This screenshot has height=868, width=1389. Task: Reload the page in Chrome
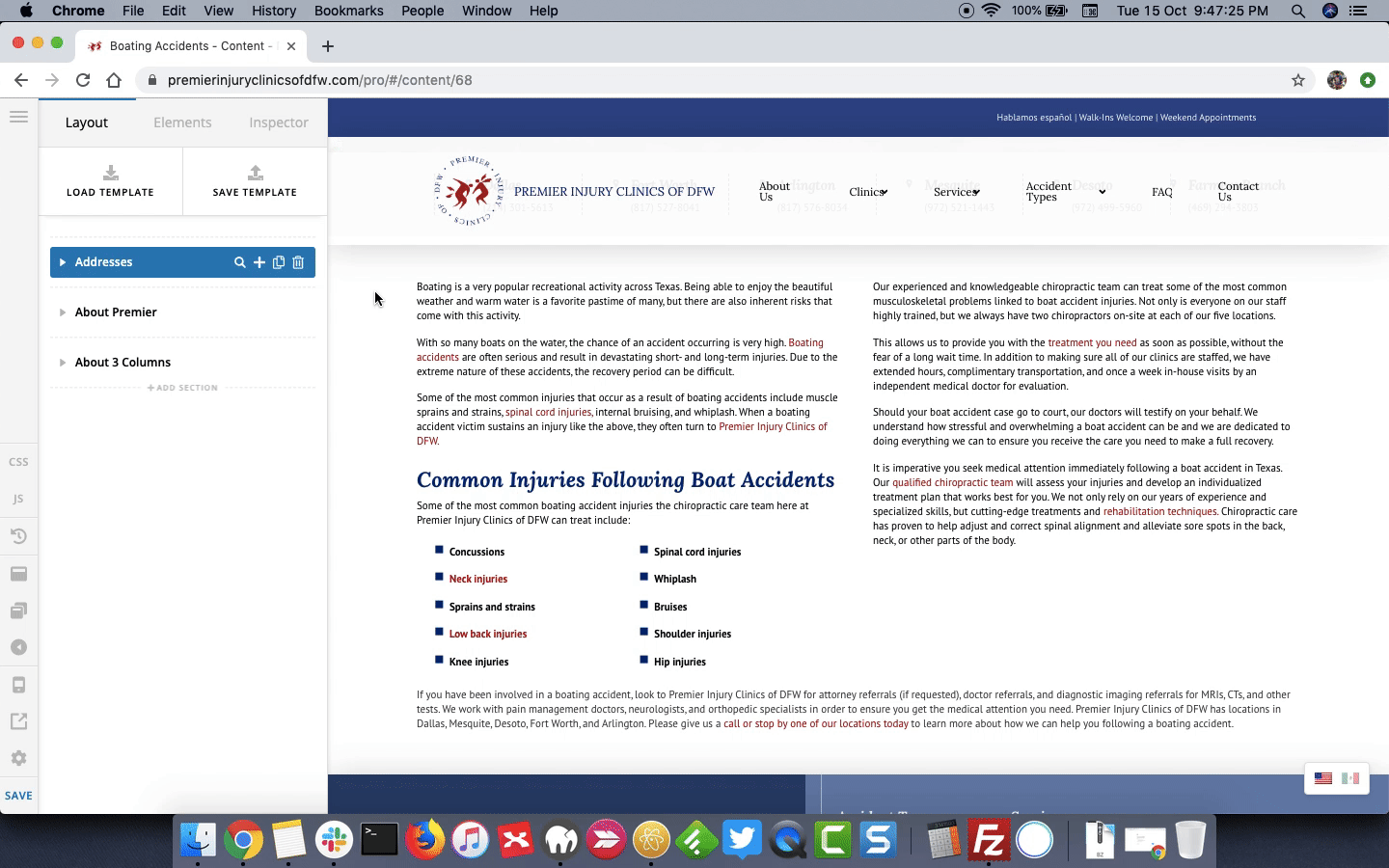83,80
